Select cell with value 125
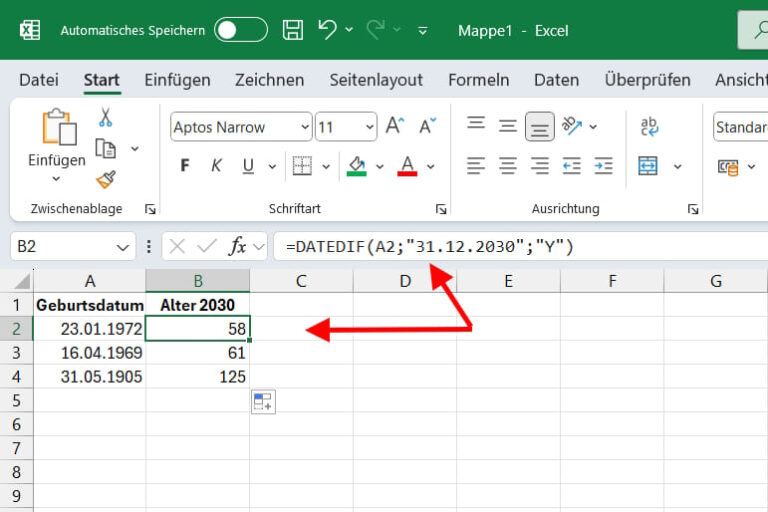The height and width of the screenshot is (512, 768). [x=197, y=376]
